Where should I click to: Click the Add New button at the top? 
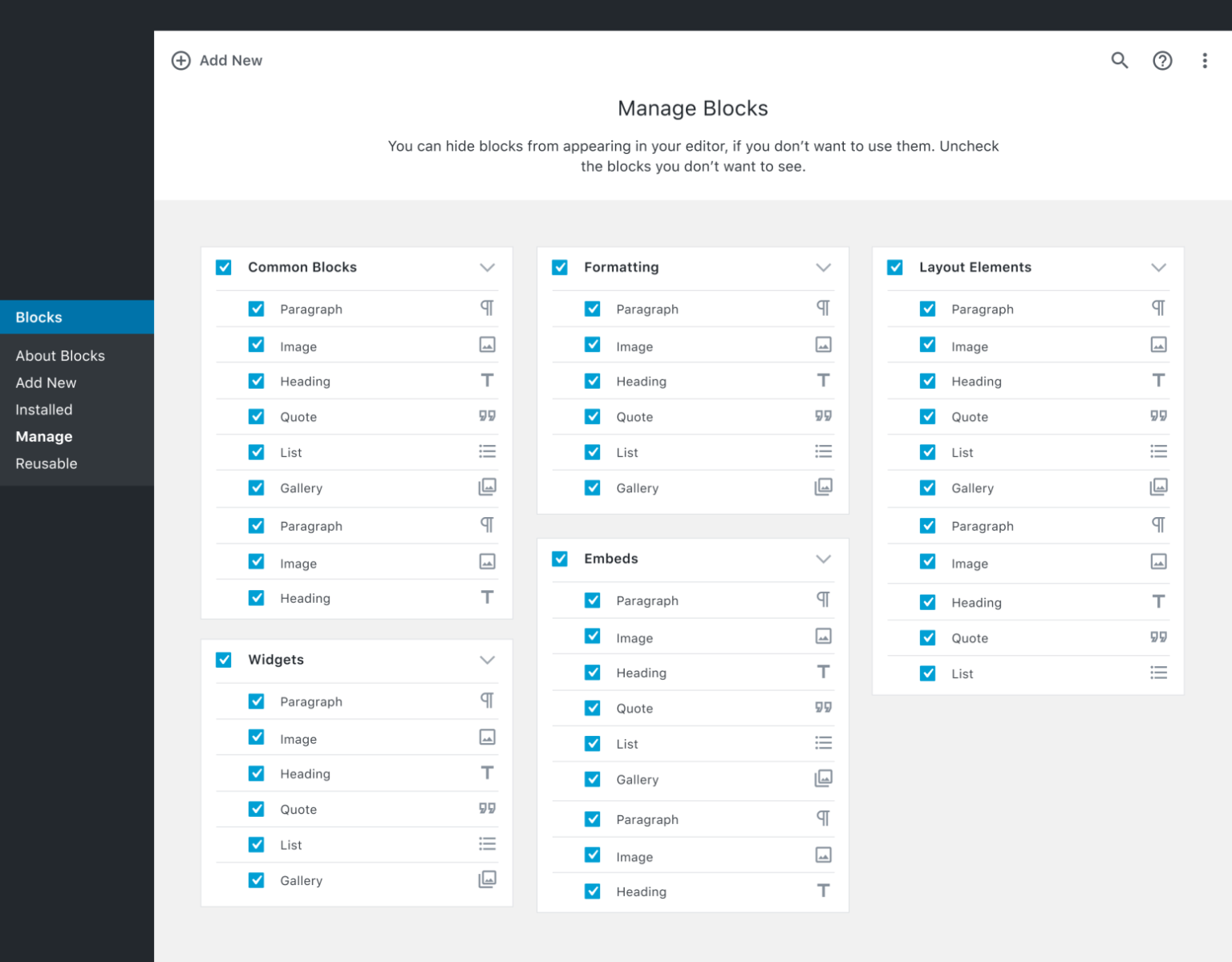click(x=217, y=60)
